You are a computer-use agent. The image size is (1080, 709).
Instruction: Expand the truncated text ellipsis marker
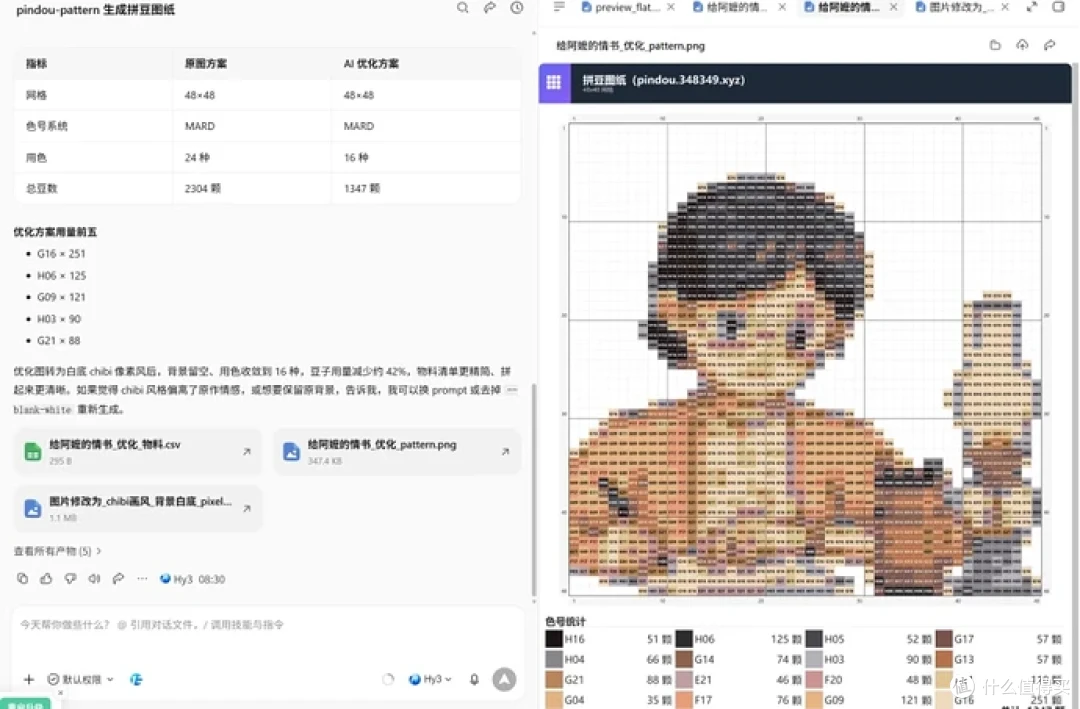coord(512,390)
